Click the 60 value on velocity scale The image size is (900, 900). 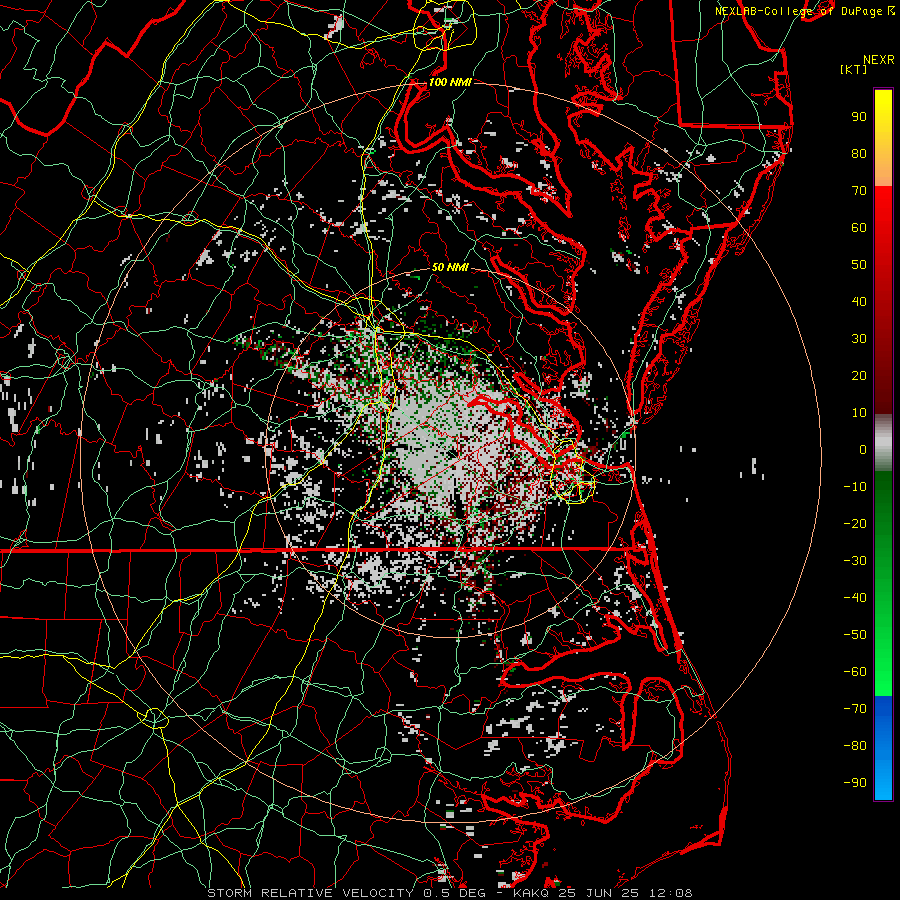859,228
